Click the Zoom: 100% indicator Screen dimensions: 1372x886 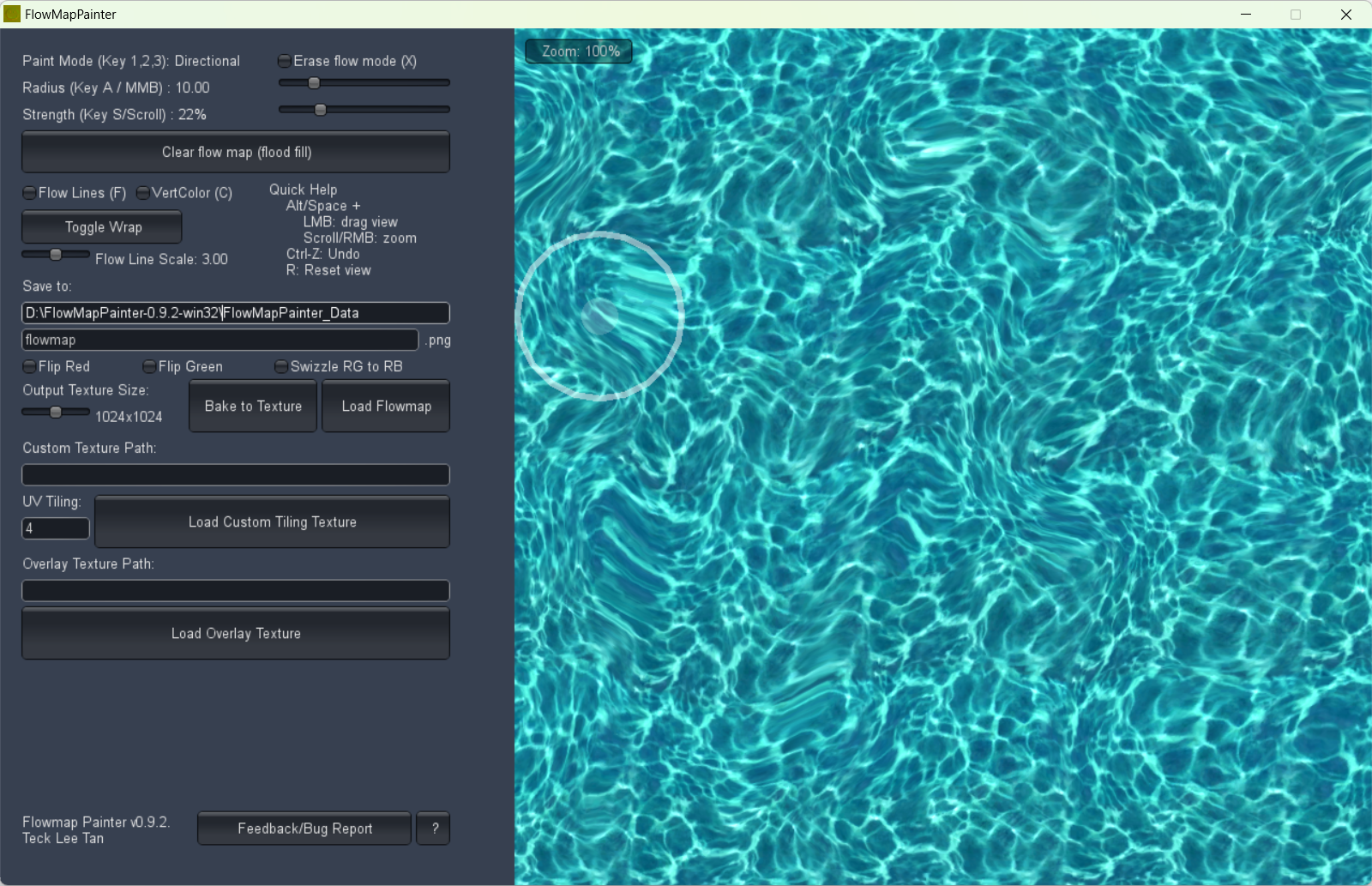click(579, 51)
